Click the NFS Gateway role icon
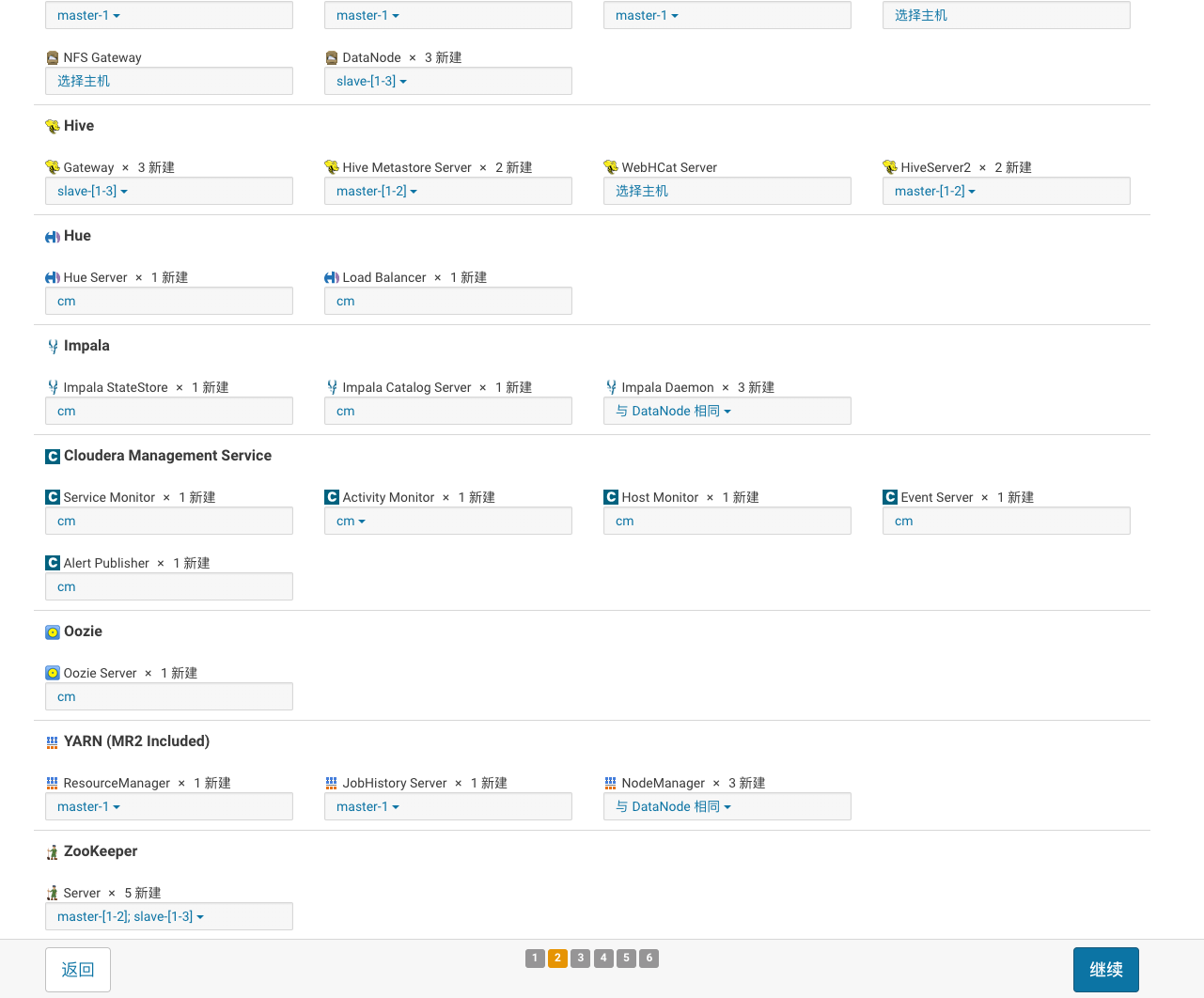 click(53, 58)
